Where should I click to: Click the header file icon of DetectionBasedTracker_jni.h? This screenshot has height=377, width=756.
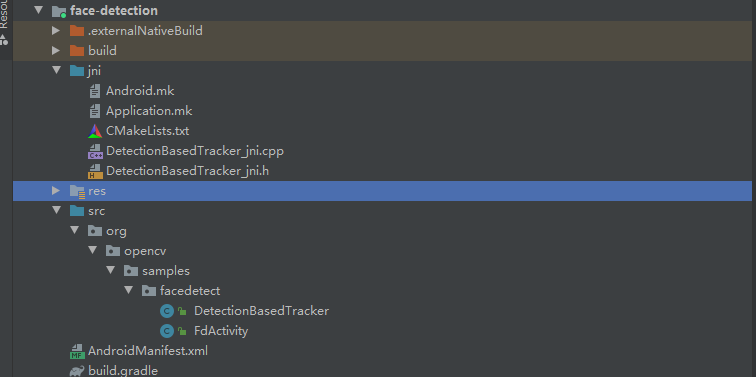pos(95,171)
